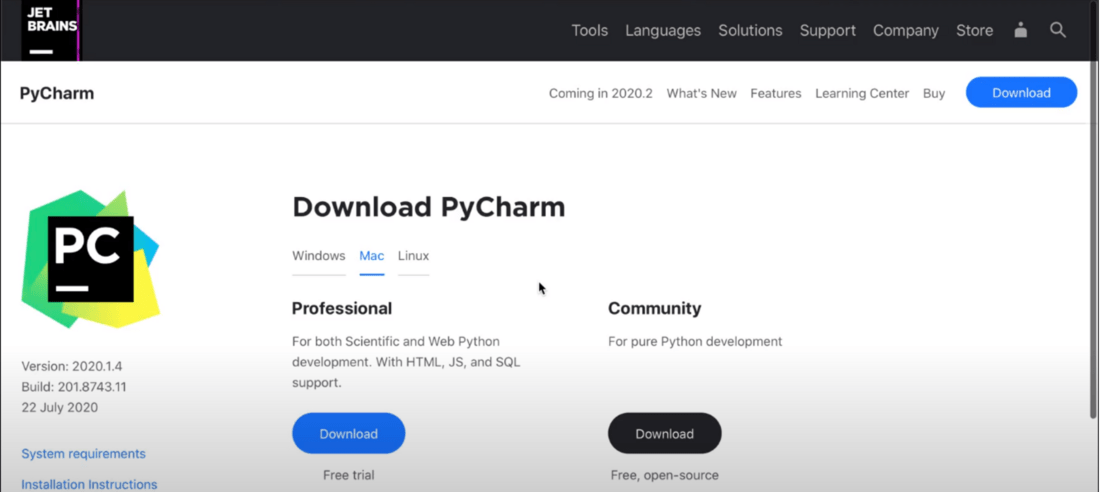Open Coming in 2020.2 page

(601, 93)
